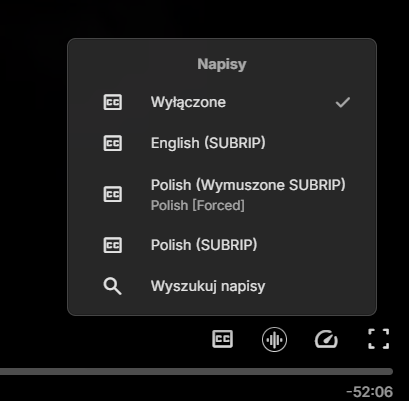Click the magnifier icon next to Wyszukuj napisy

(x=113, y=286)
